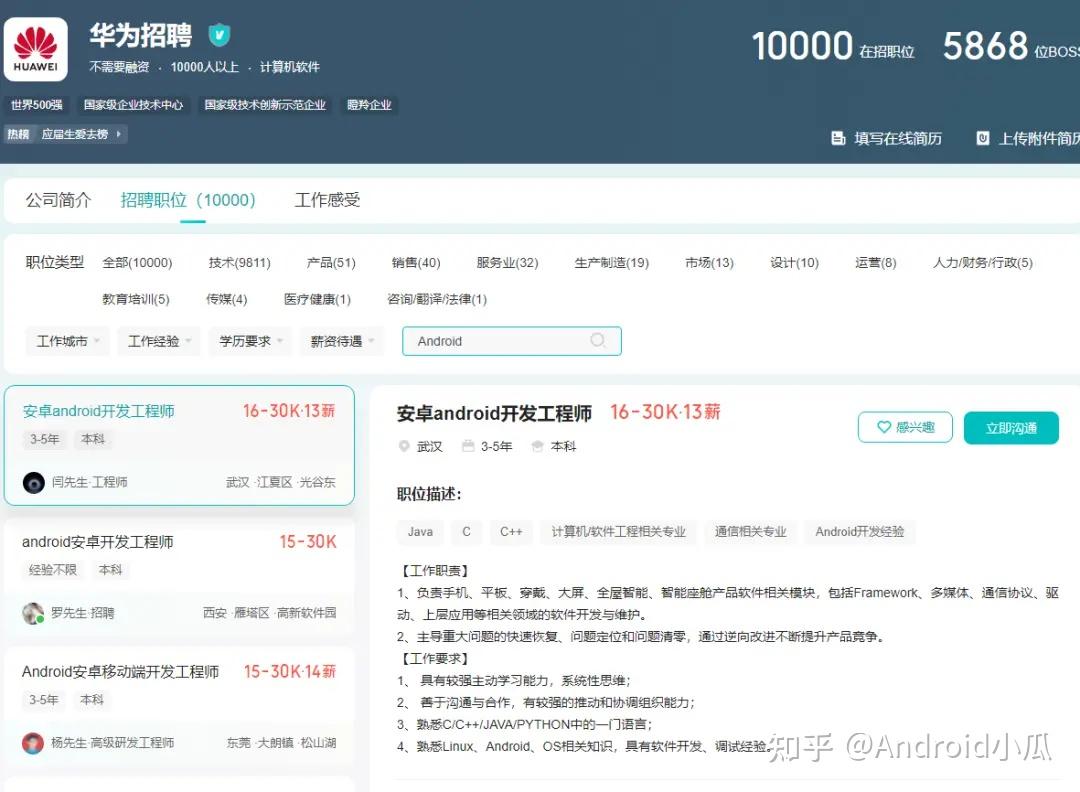The width and height of the screenshot is (1080, 792).
Task: Click the 上传附件简历 upload icon
Action: (x=983, y=138)
